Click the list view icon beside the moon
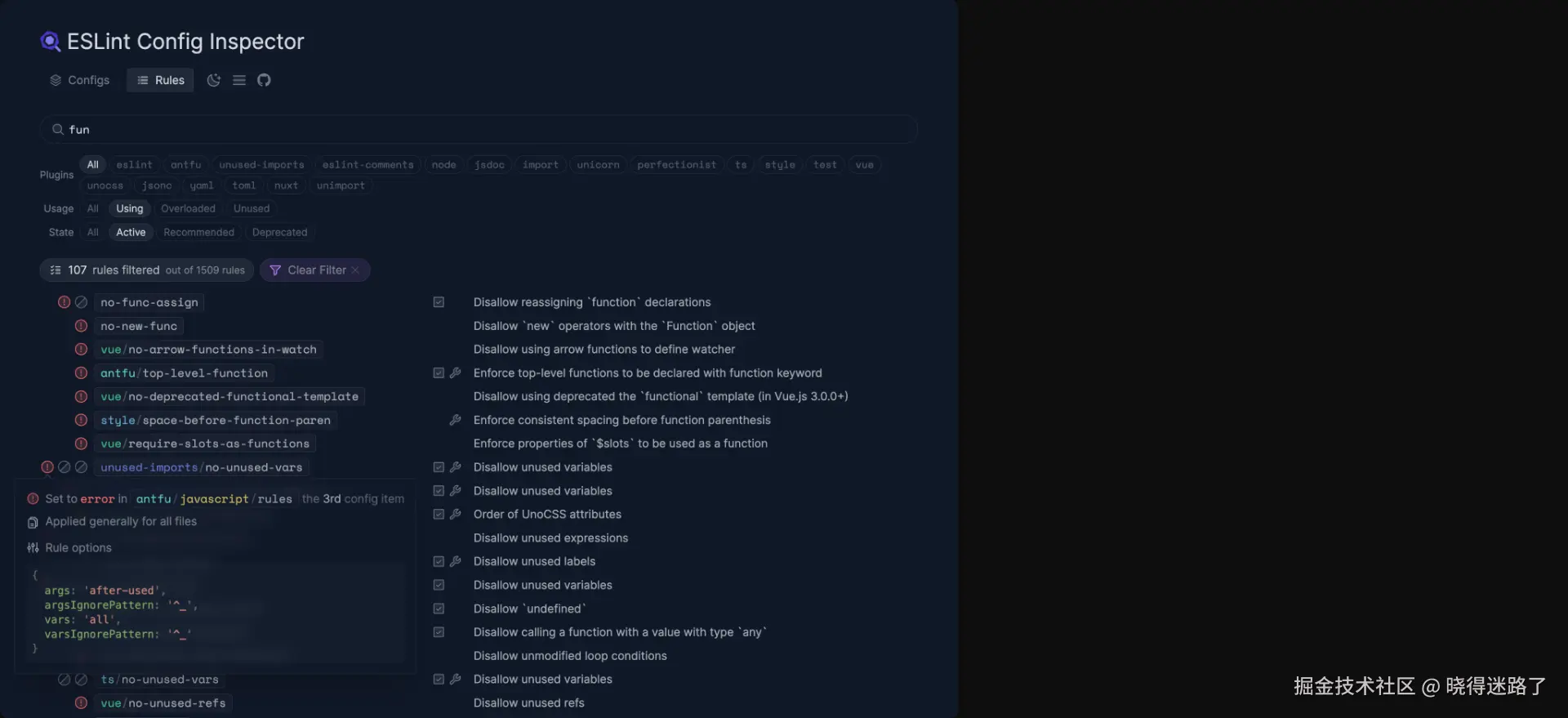Screen dimensions: 1568x718 239,80
